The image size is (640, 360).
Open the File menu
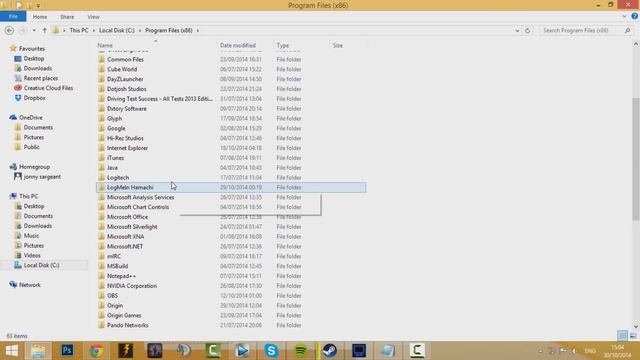click(13, 17)
